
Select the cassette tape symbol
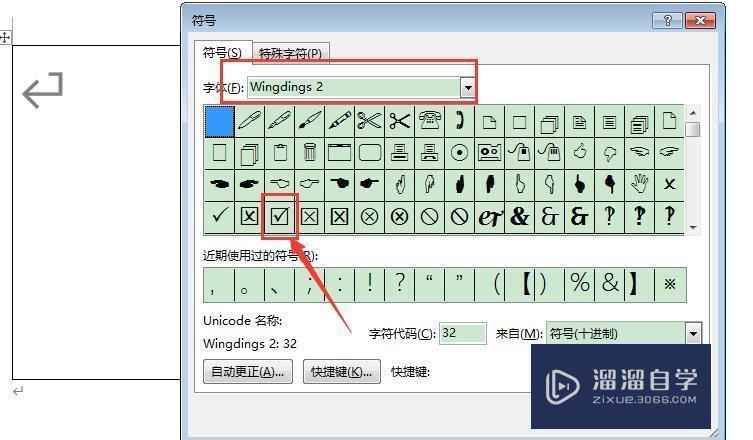point(489,153)
